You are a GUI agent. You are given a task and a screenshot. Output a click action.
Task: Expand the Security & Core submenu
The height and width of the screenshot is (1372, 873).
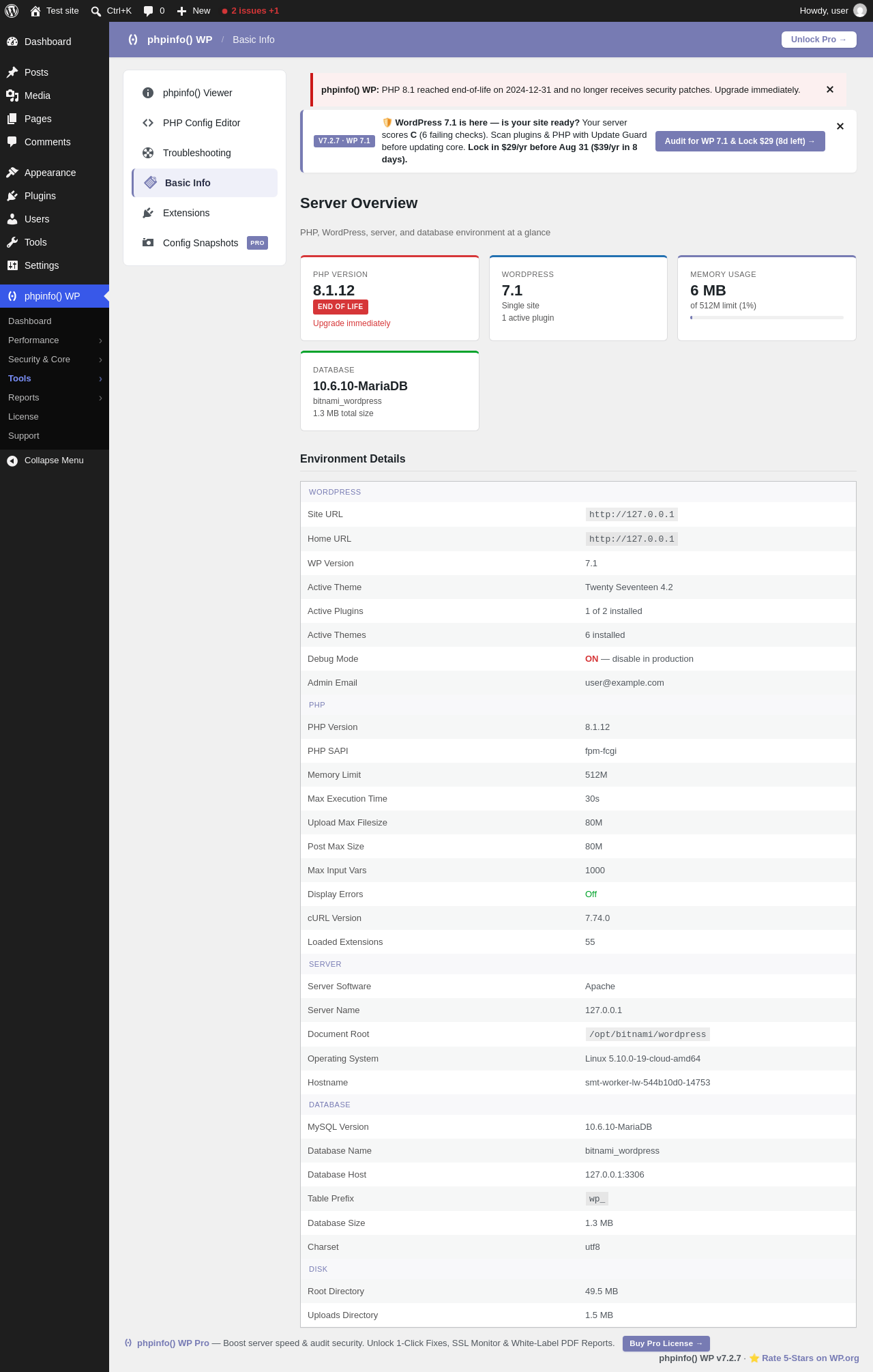[x=100, y=360]
